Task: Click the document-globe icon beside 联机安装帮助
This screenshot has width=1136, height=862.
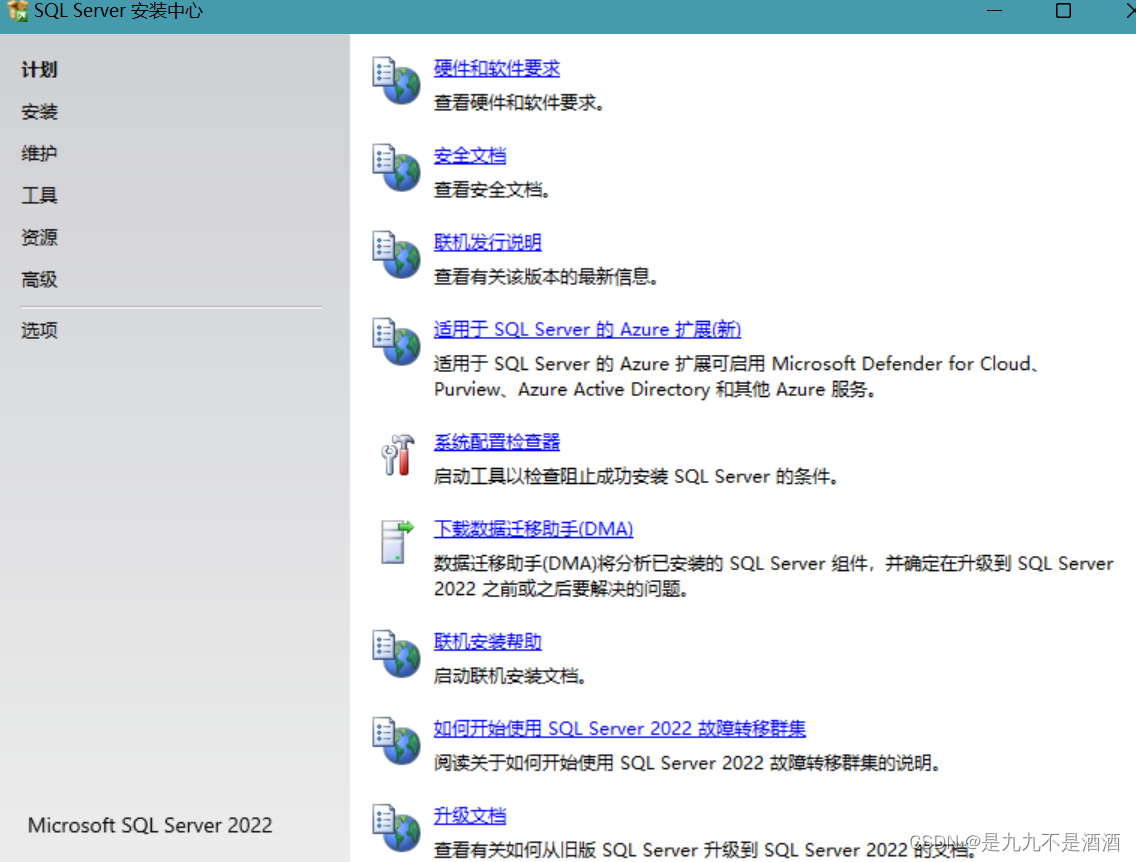Action: pyautogui.click(x=396, y=653)
